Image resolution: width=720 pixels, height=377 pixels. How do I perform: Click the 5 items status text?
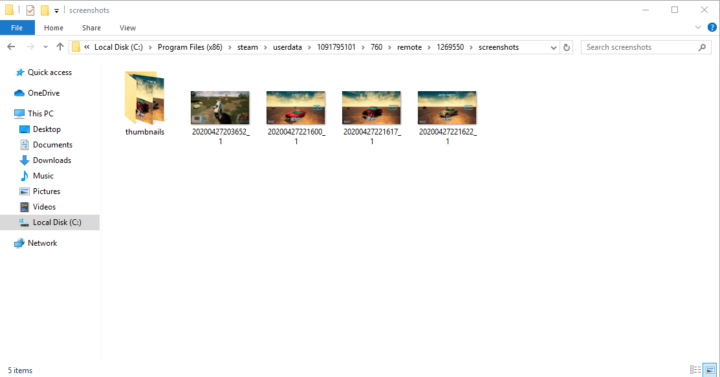pos(20,370)
